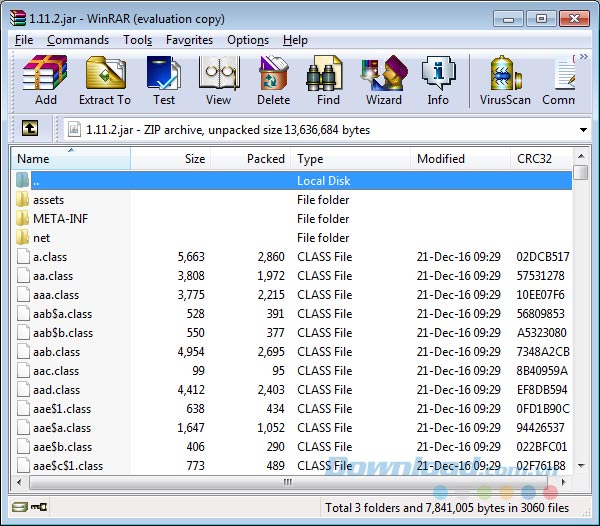This screenshot has height=526, width=600.
Task: Click the aae$1.class file icon
Action: coord(23,409)
